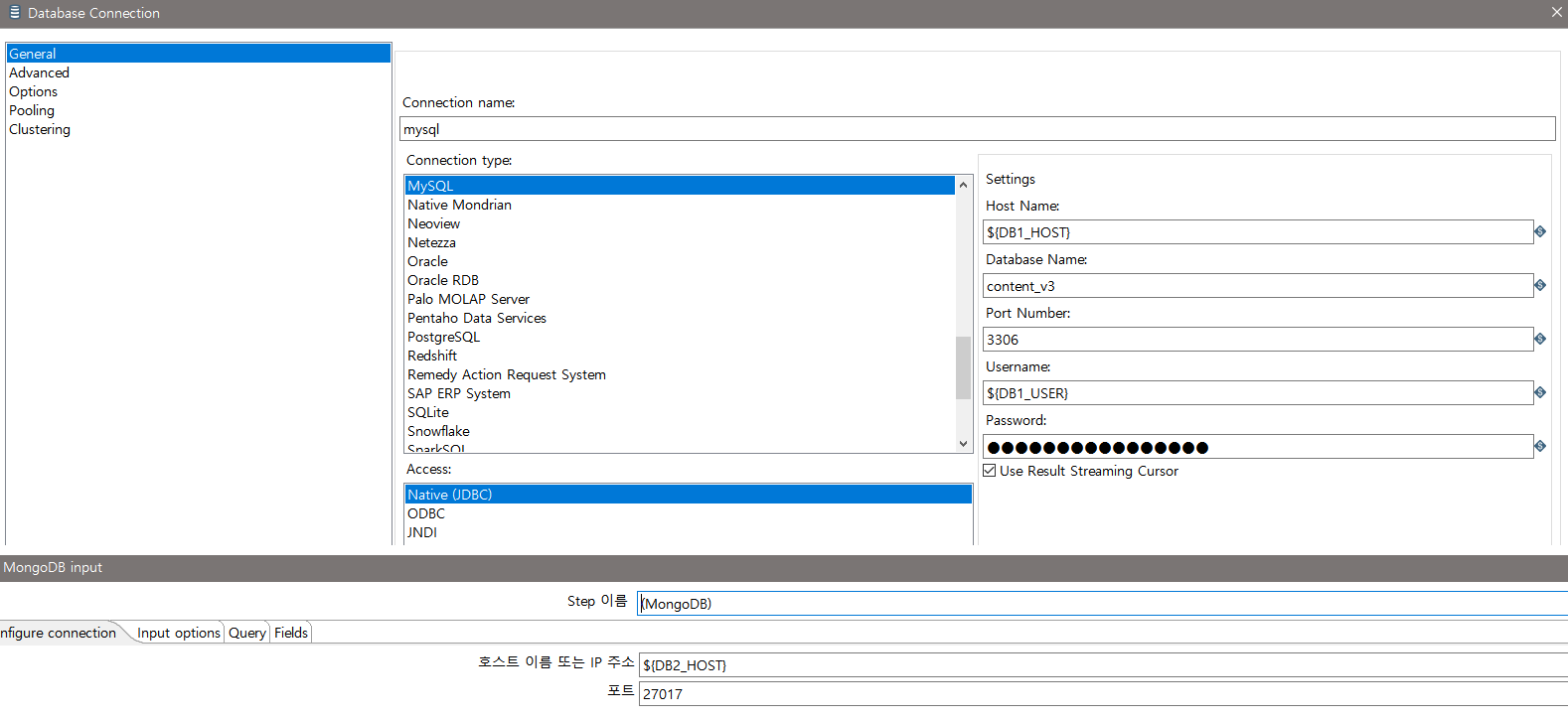
Task: Click the Host Name input field
Action: click(x=1258, y=232)
